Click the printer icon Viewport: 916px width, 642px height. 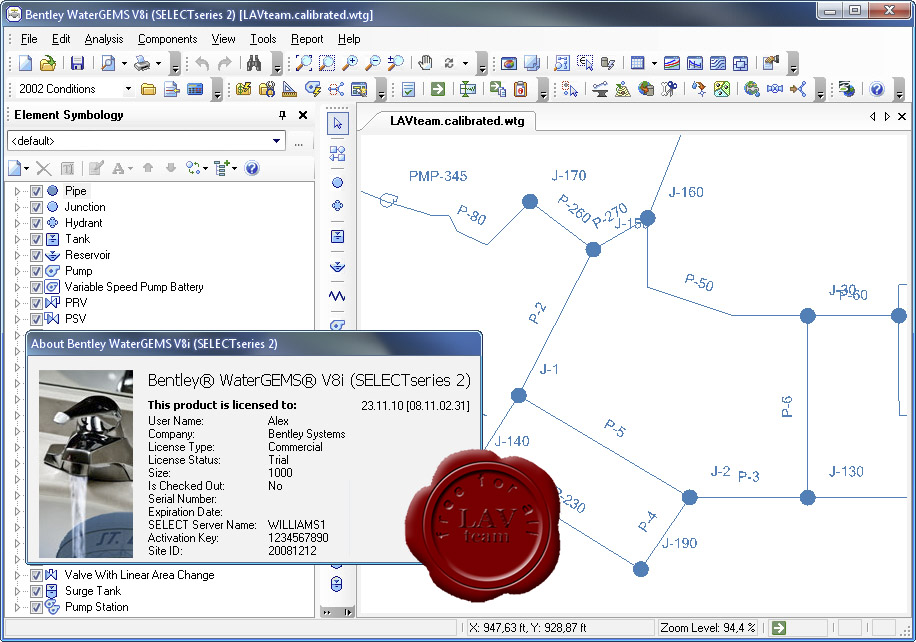pyautogui.click(x=142, y=63)
